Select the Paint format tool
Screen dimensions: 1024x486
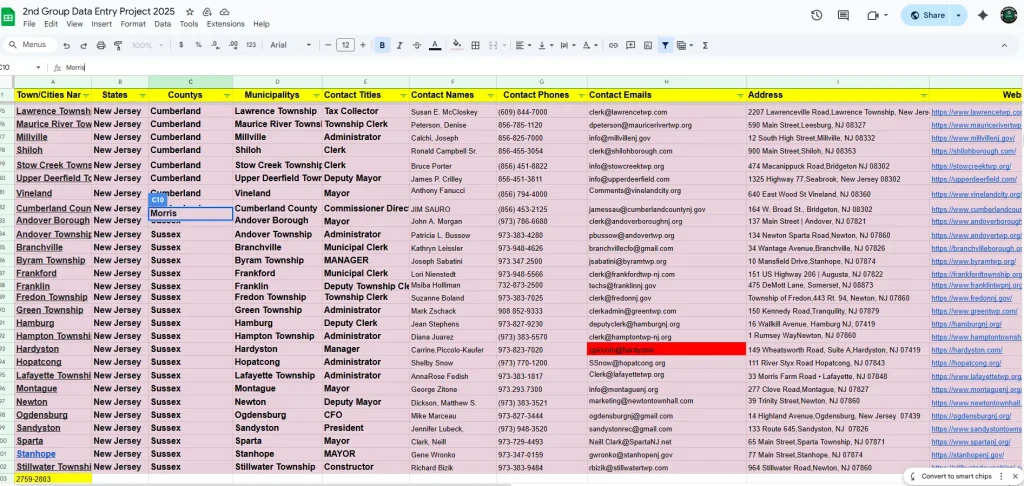118,45
